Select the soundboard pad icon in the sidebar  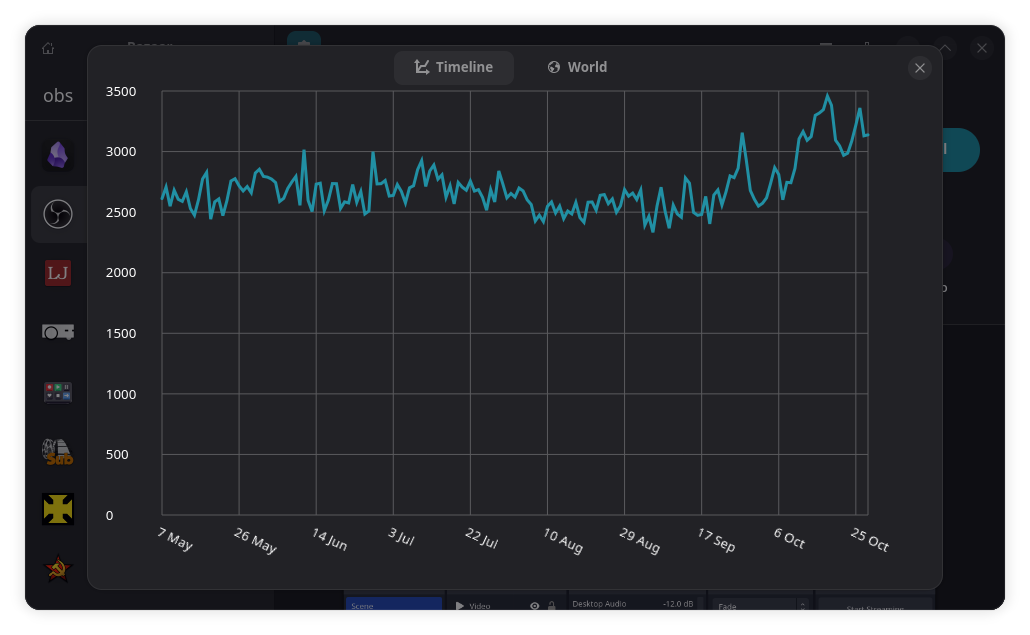click(x=57, y=391)
